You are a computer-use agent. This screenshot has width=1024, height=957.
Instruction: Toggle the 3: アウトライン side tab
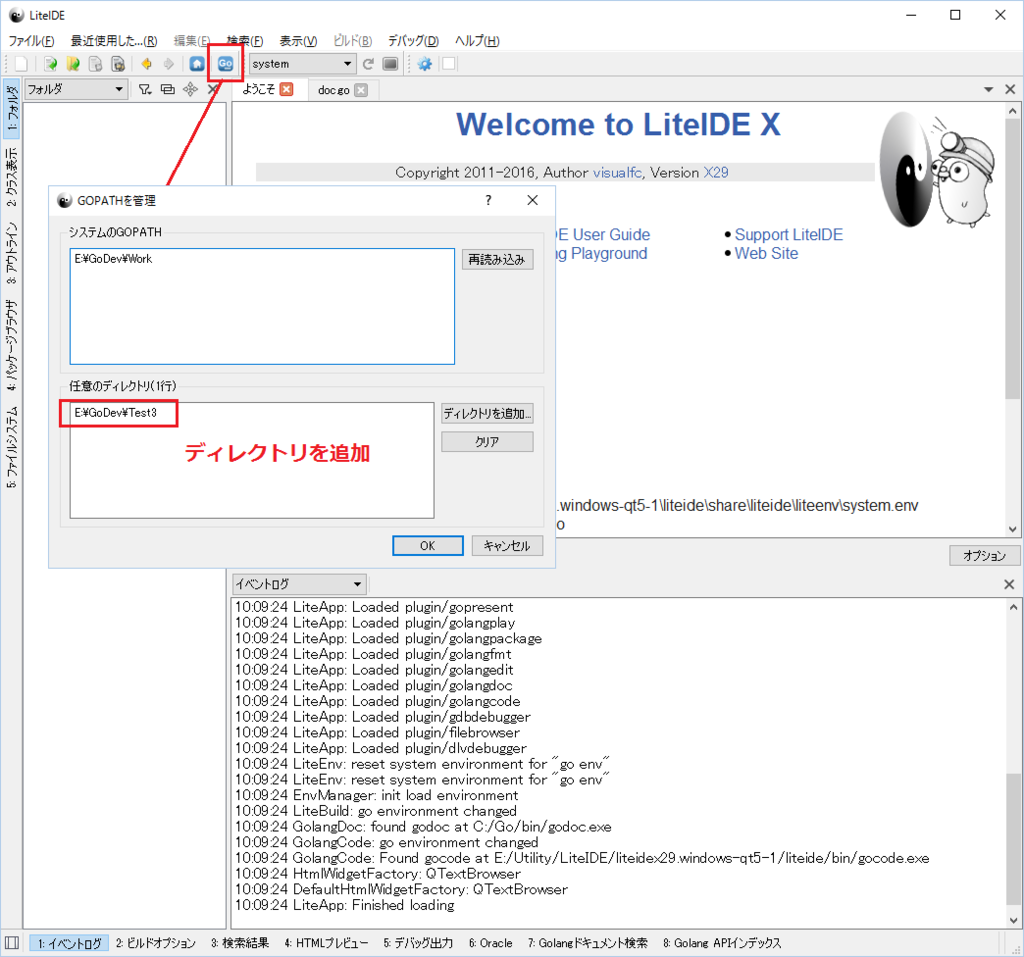[12, 253]
